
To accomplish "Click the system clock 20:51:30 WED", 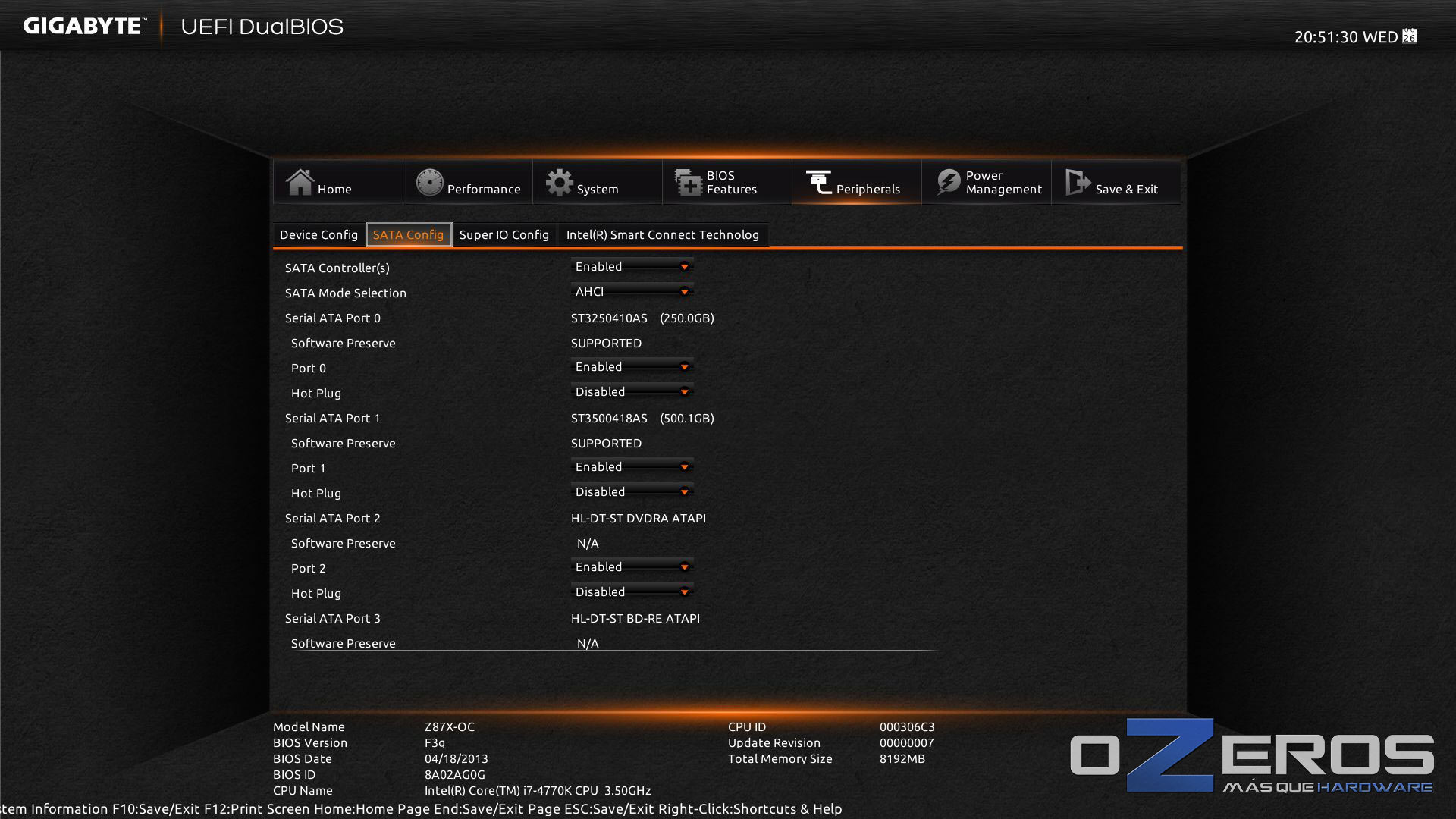I will point(1346,36).
